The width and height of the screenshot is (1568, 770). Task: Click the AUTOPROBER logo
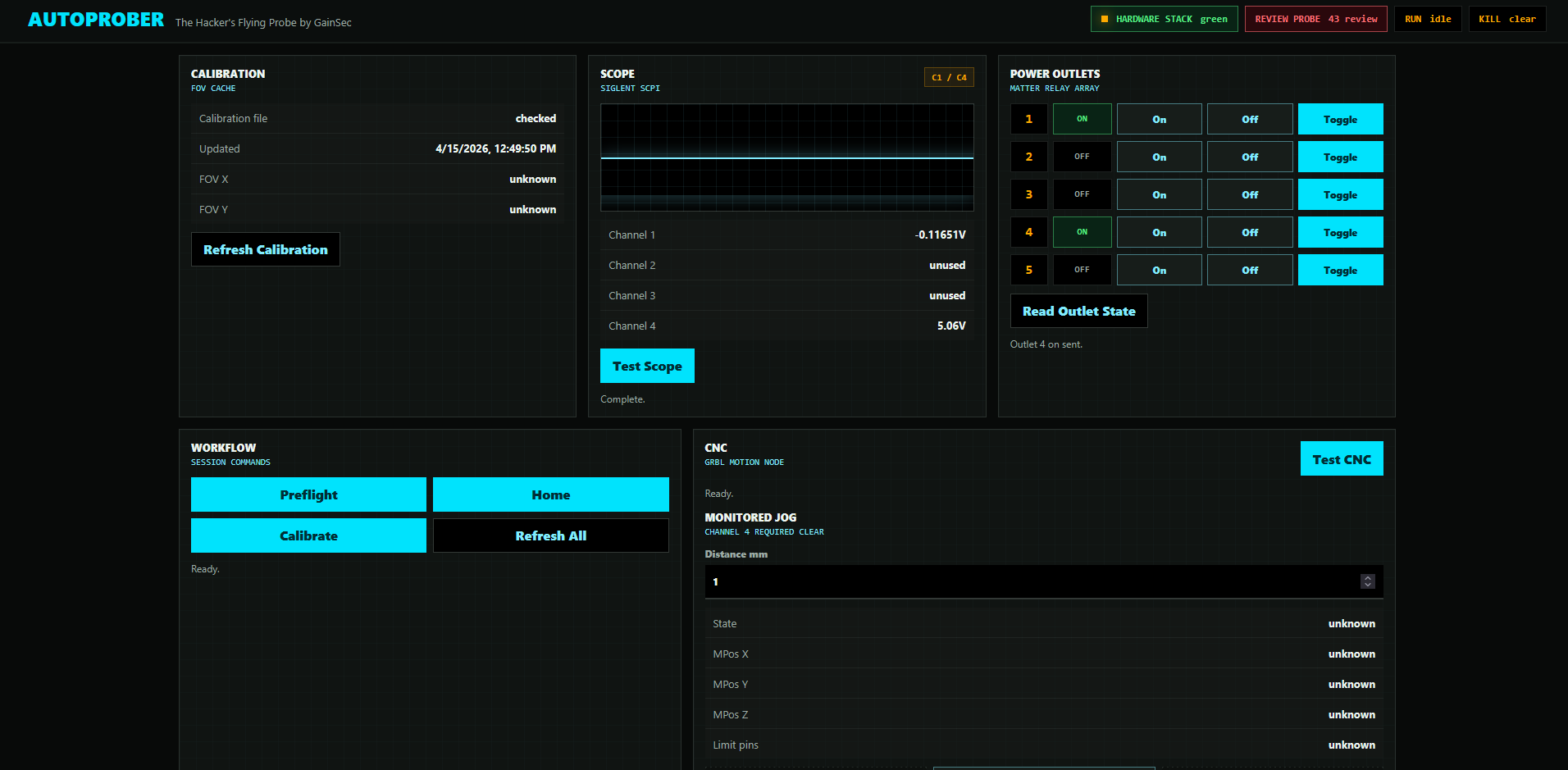[x=95, y=19]
